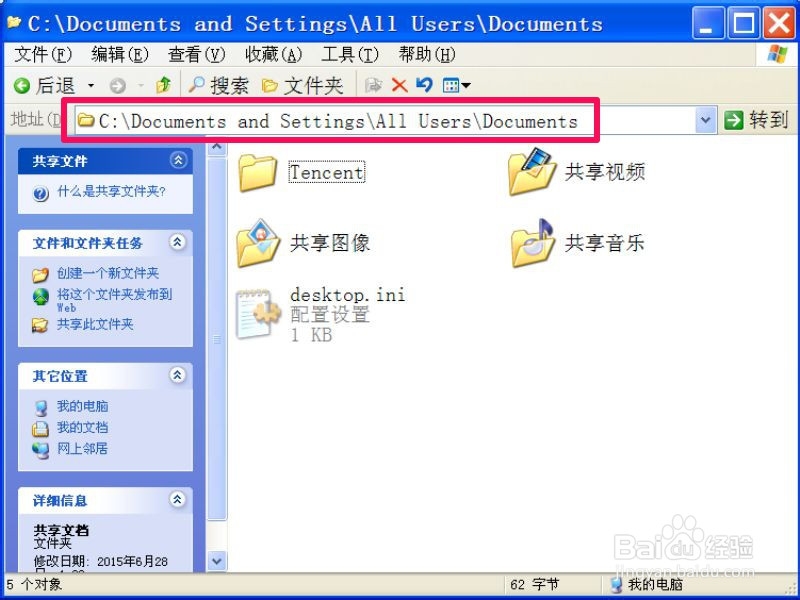Click the address bar folder icon
This screenshot has height=600, width=800.
pyautogui.click(x=86, y=120)
